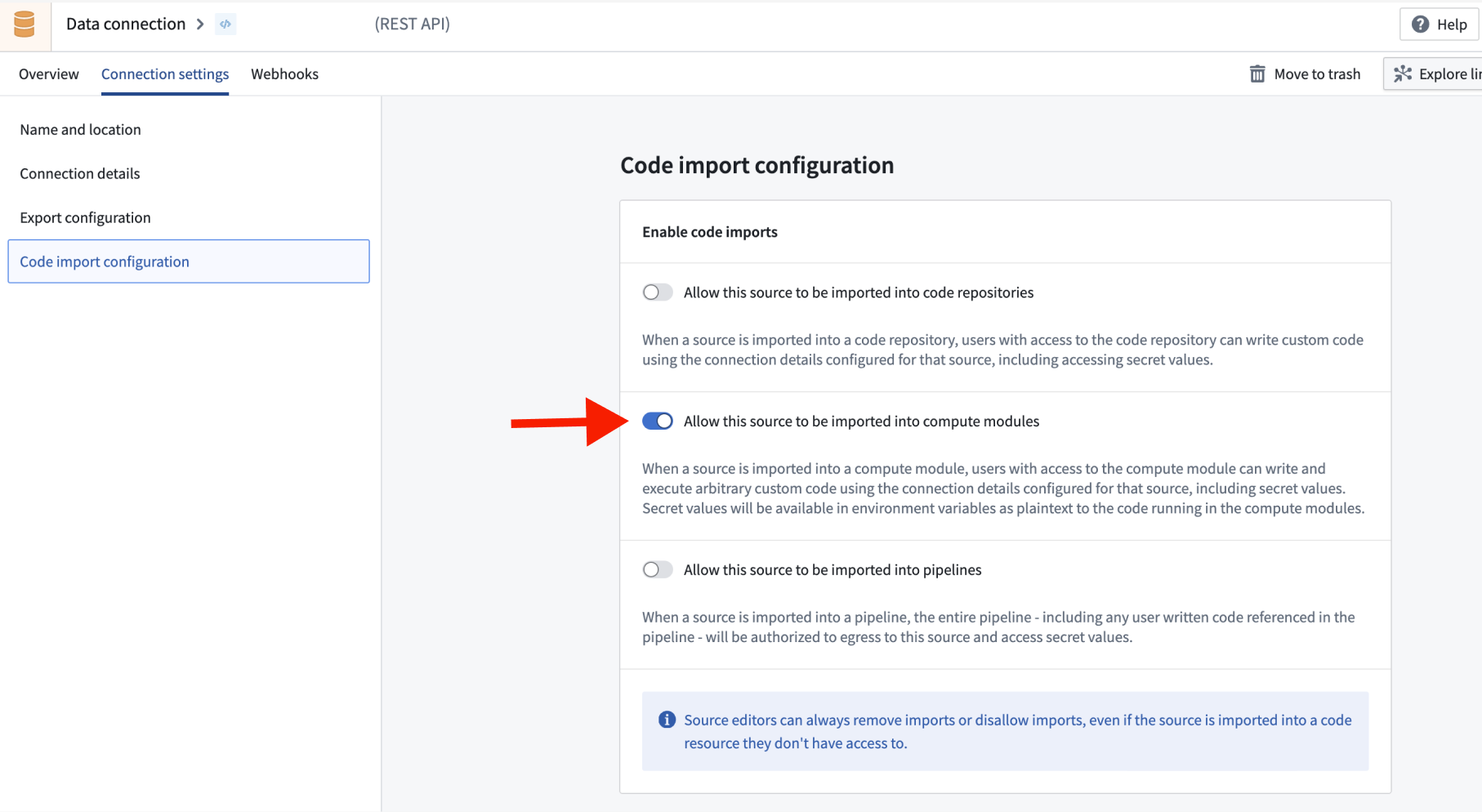Disable the compute modules import toggle
The height and width of the screenshot is (812, 1482).
coord(657,421)
